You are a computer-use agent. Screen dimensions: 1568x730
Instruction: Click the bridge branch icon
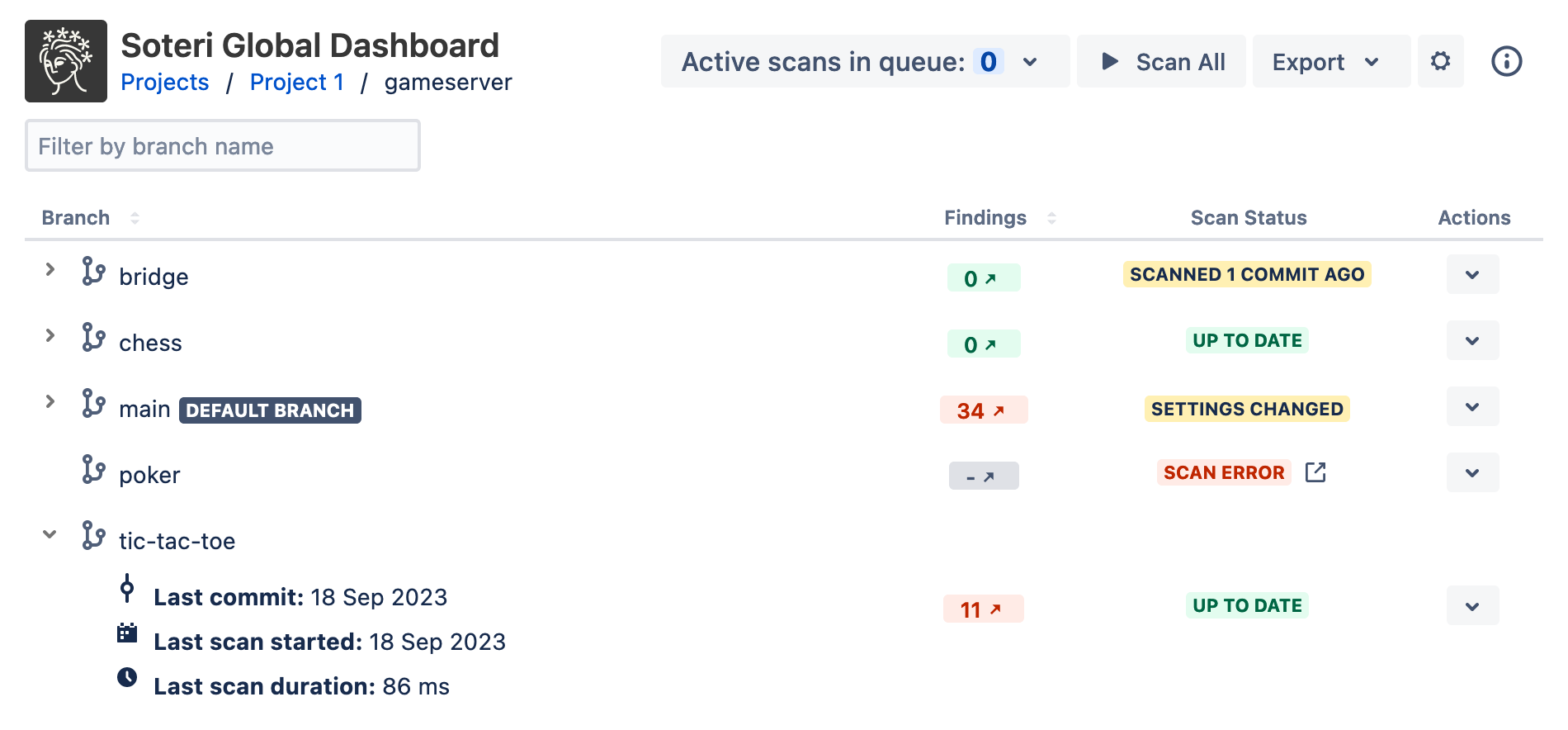(93, 271)
